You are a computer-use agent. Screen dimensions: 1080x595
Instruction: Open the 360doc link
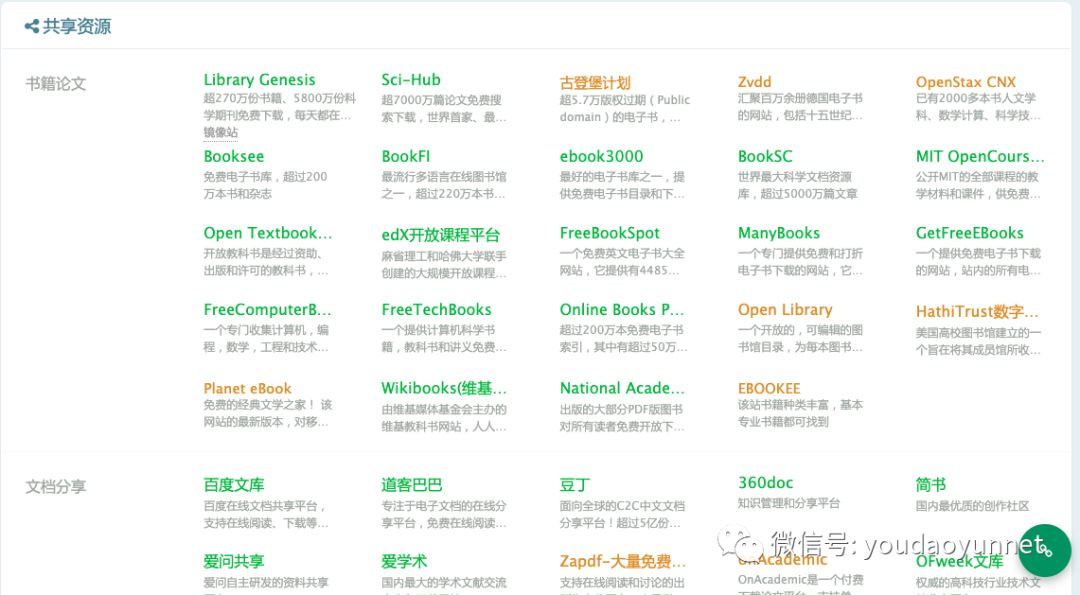click(x=765, y=483)
